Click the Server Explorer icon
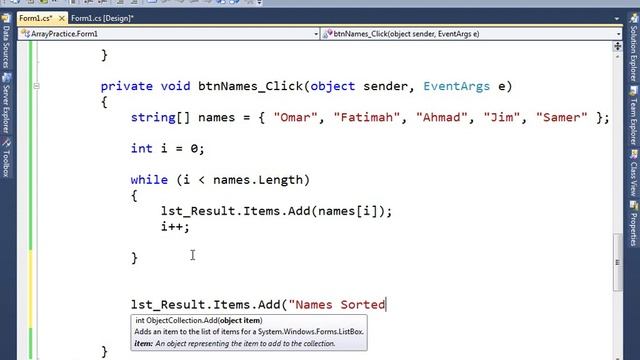640x360 pixels. point(6,78)
